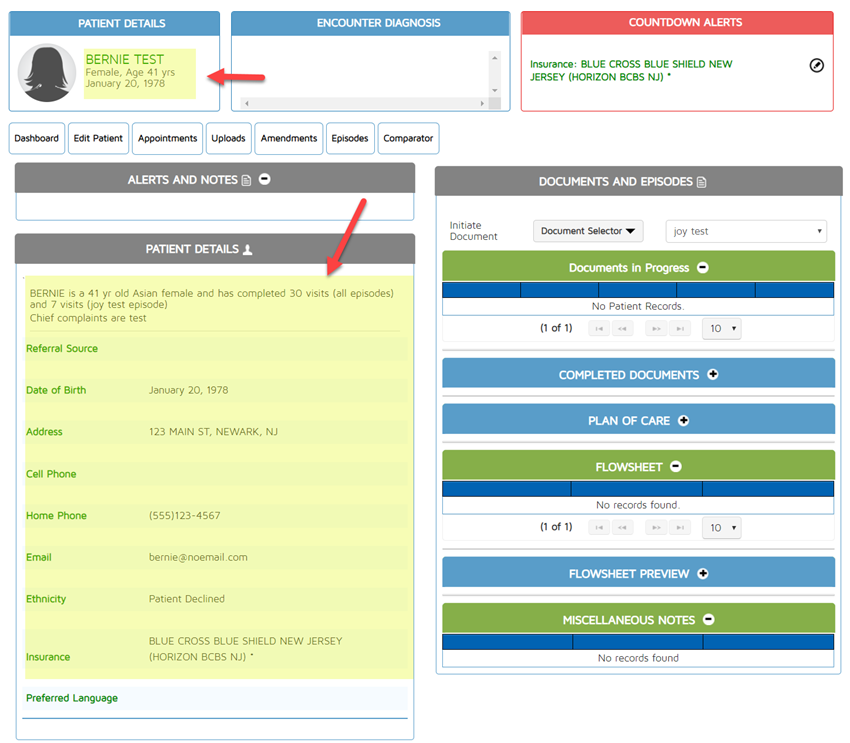Click the patient avatar photo

(x=47, y=73)
